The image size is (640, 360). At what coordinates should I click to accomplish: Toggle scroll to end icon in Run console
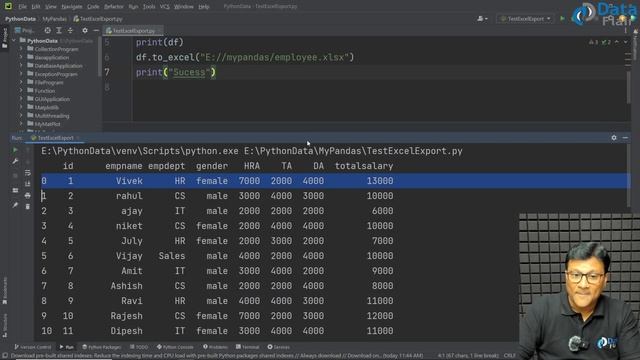click(x=27, y=184)
